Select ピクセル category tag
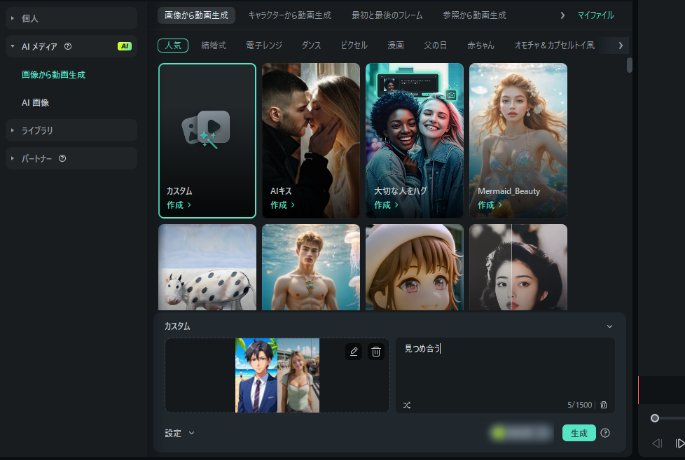685x460 pixels. tap(354, 45)
